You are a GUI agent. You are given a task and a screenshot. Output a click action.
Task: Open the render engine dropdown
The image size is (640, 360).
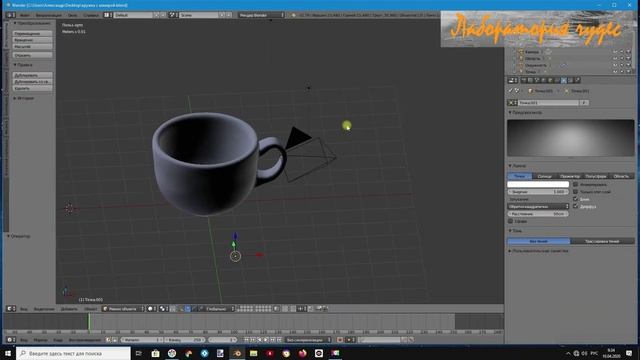(x=261, y=15)
